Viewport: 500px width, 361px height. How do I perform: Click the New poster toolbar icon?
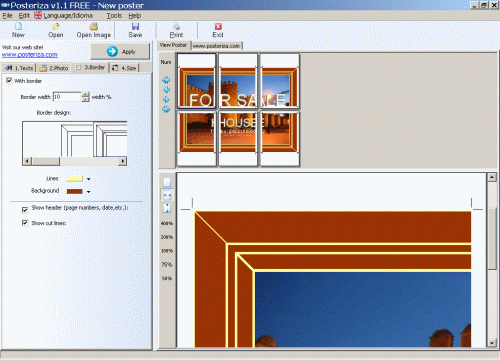[x=18, y=26]
